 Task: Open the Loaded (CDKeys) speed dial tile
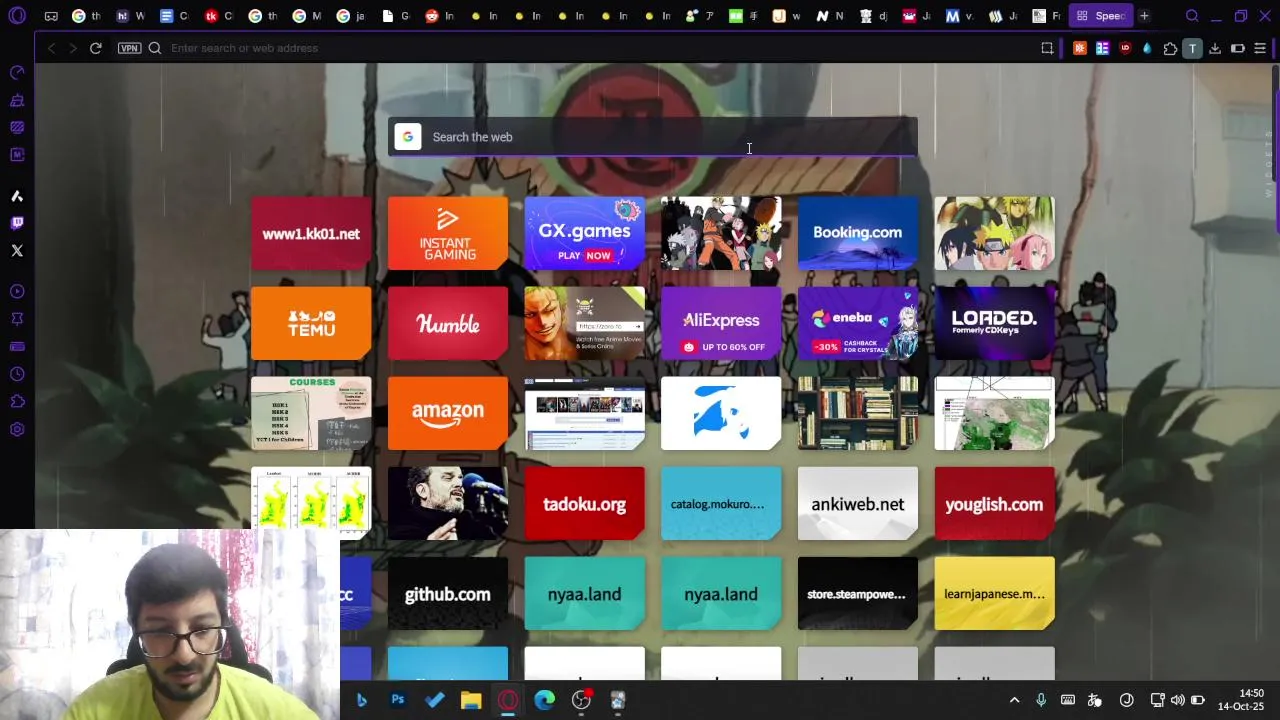tap(994, 323)
